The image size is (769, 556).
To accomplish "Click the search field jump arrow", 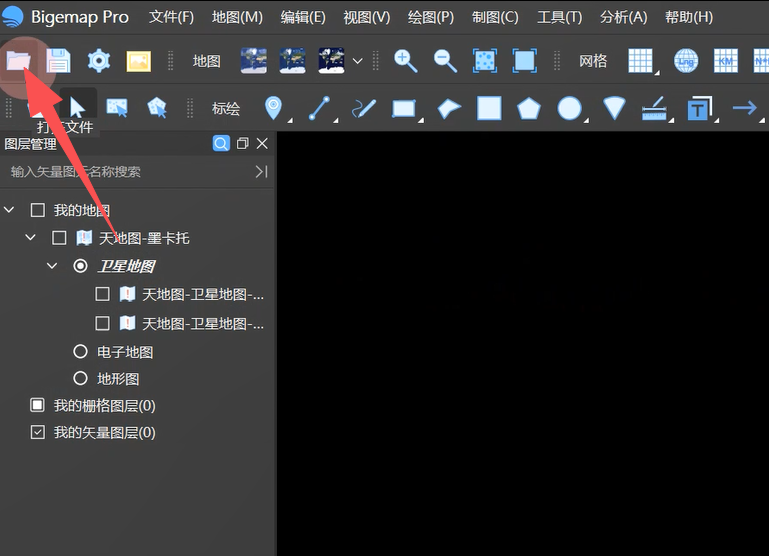I will (261, 172).
